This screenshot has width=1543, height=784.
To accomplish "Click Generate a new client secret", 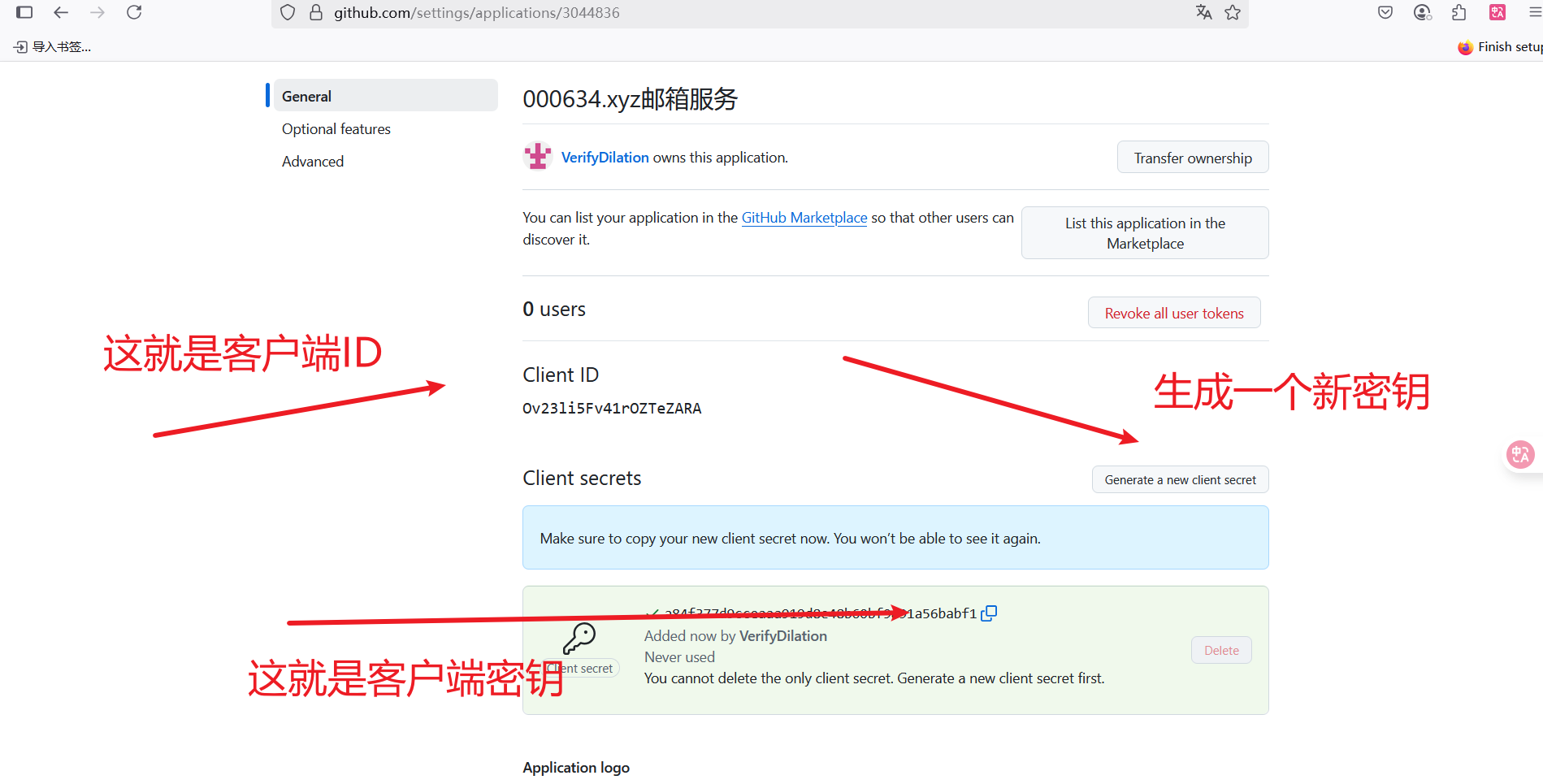I will (x=1180, y=480).
